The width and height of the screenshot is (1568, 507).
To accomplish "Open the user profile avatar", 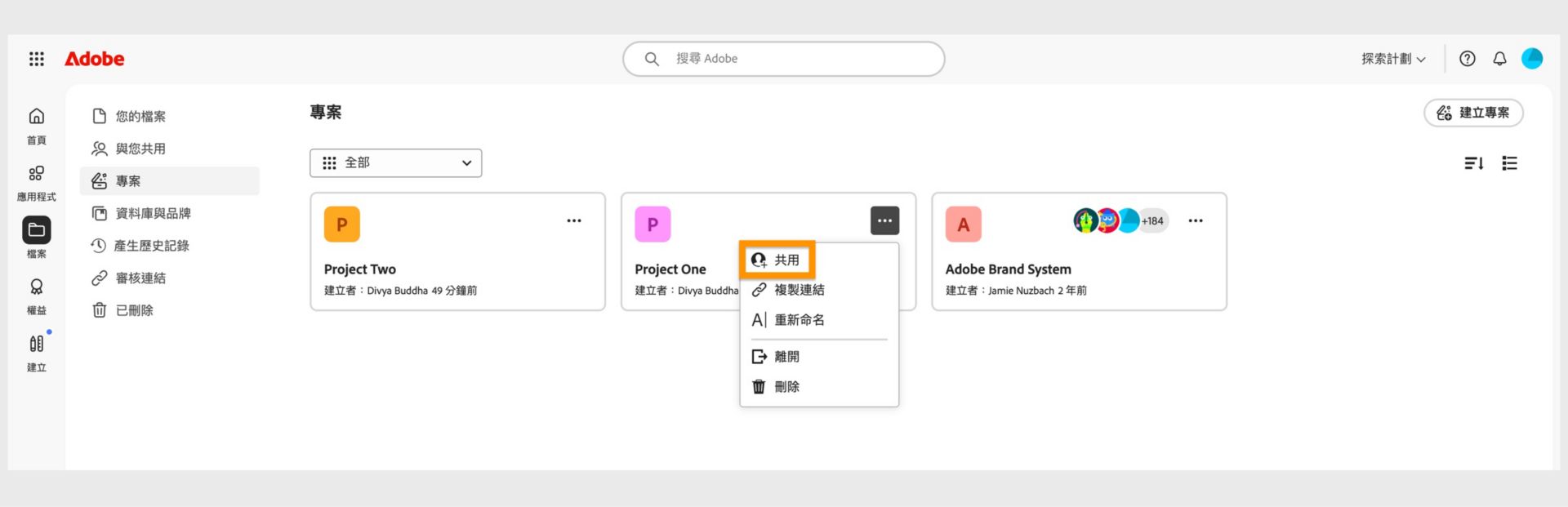I will [x=1532, y=59].
